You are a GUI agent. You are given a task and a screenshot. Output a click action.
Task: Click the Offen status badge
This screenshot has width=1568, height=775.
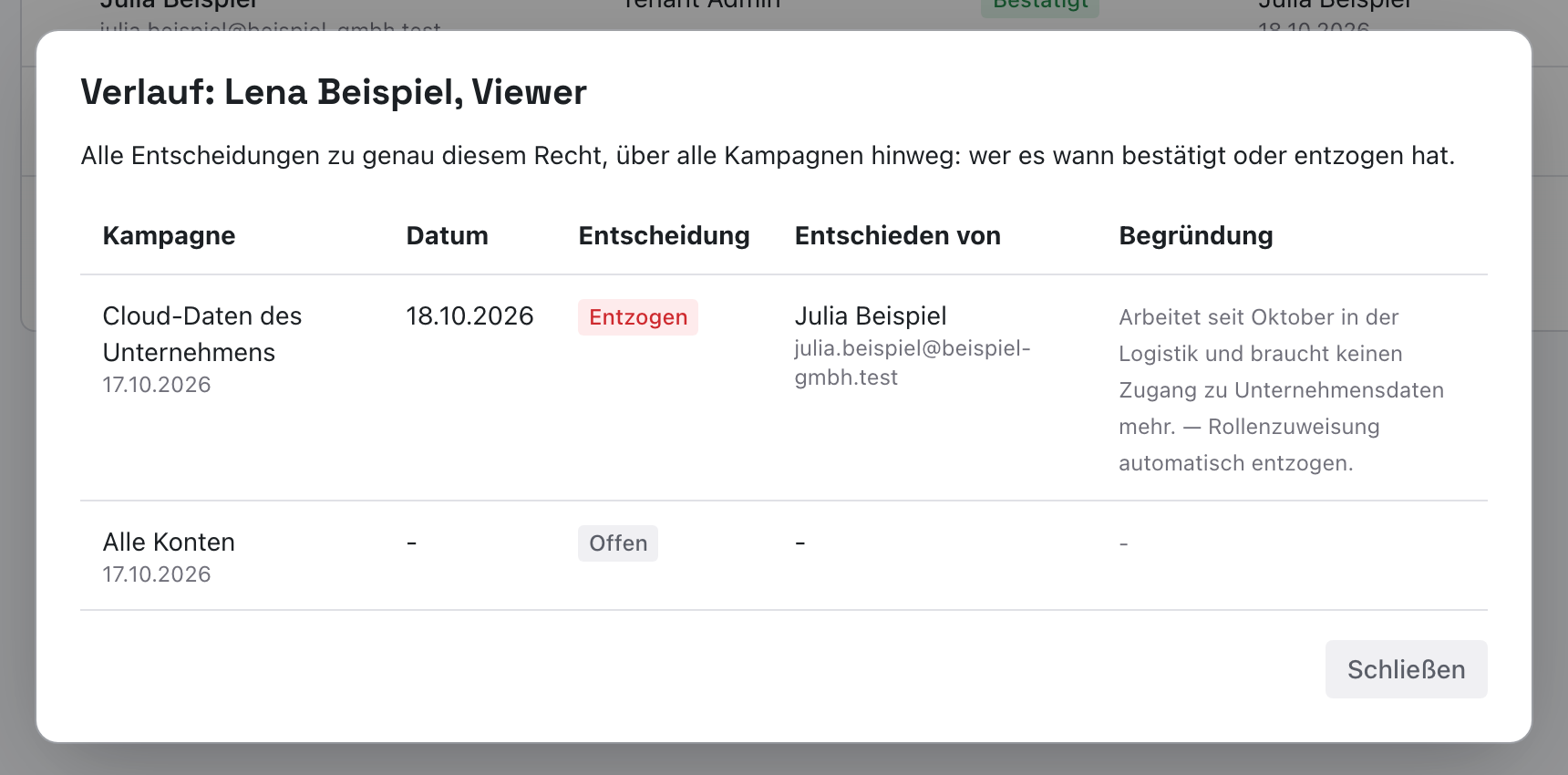tap(618, 543)
